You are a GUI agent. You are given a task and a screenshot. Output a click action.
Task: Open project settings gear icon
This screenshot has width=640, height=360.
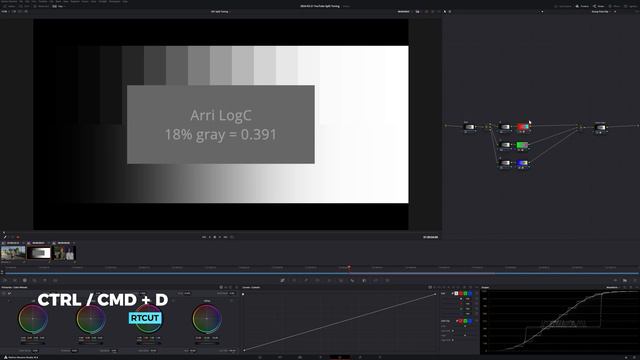[x=634, y=357]
